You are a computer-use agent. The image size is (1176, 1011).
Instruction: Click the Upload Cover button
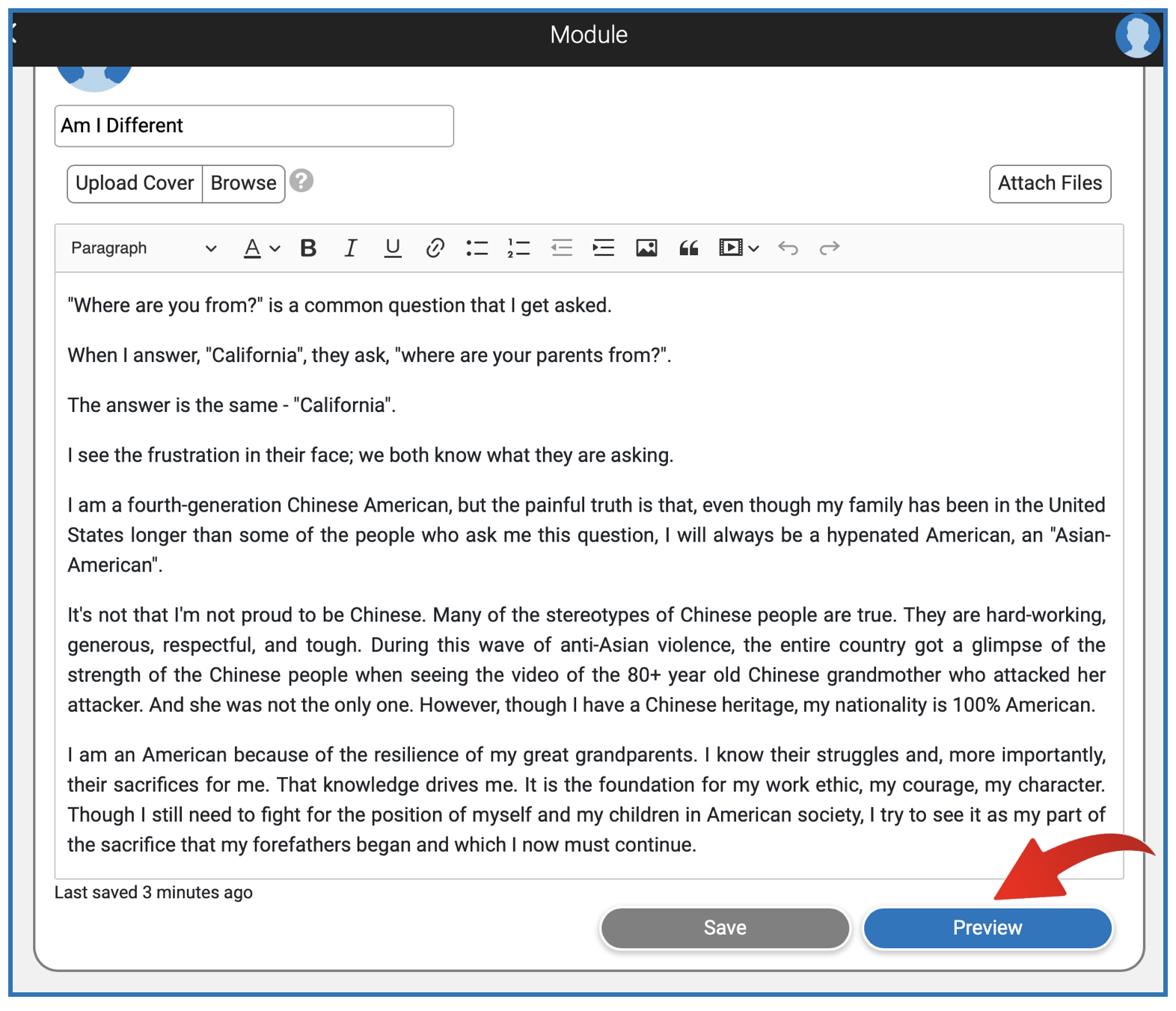click(x=135, y=183)
